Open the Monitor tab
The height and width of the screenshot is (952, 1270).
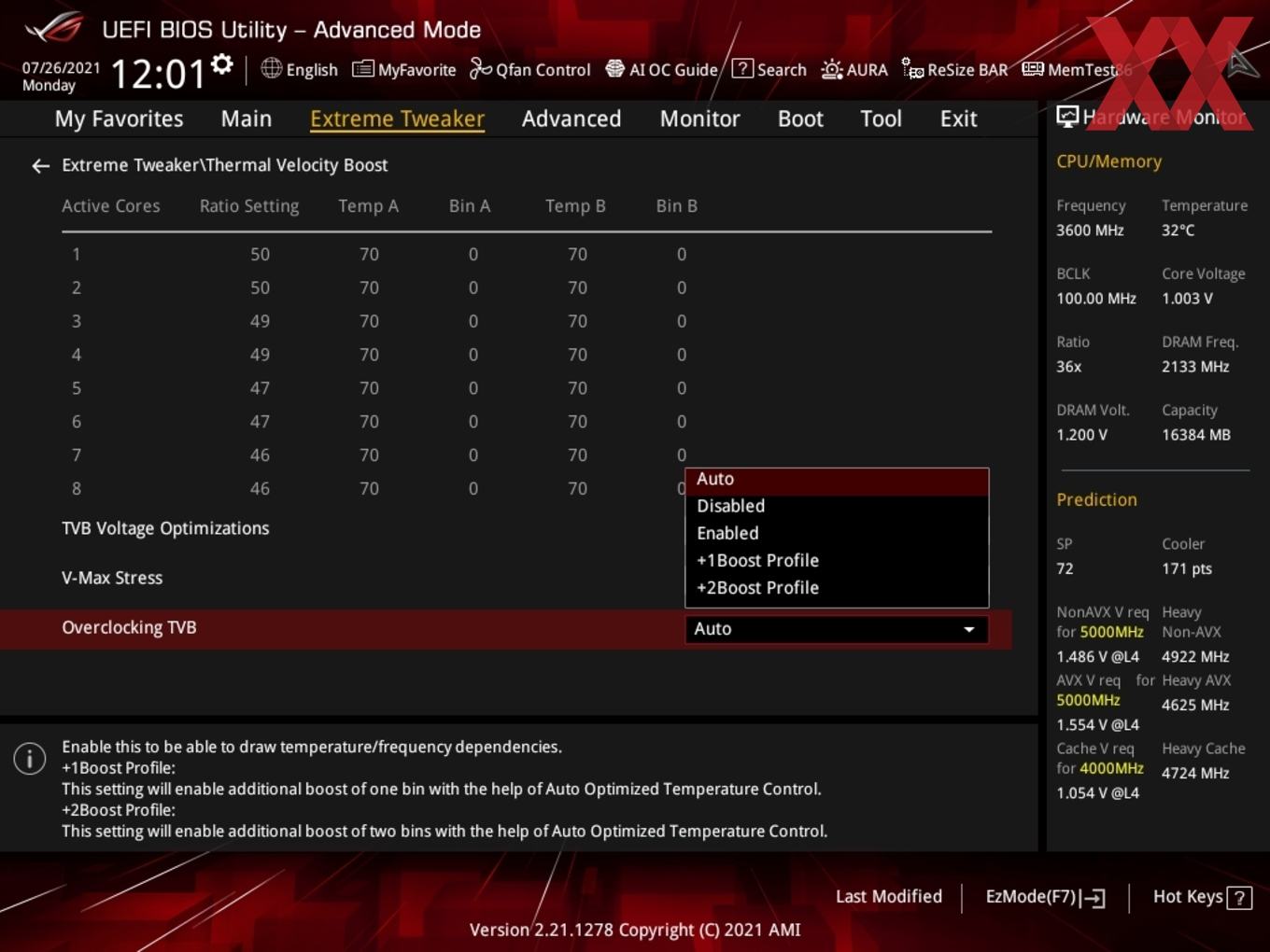coord(700,119)
